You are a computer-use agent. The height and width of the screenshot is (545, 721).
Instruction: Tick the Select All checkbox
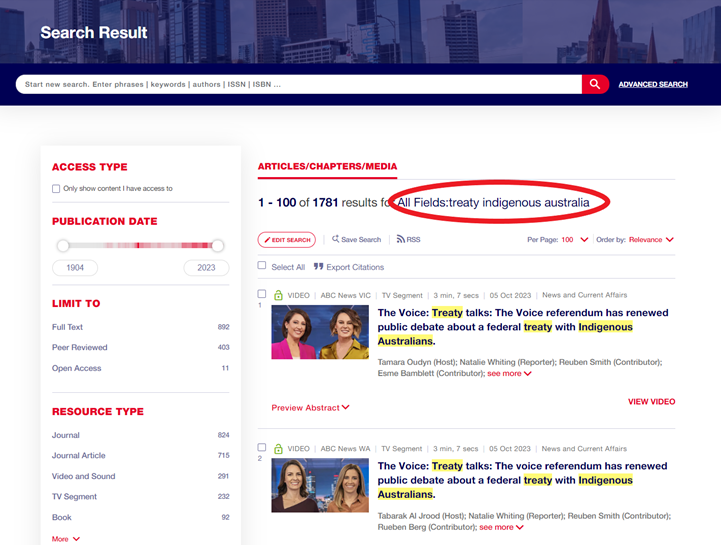tap(262, 266)
